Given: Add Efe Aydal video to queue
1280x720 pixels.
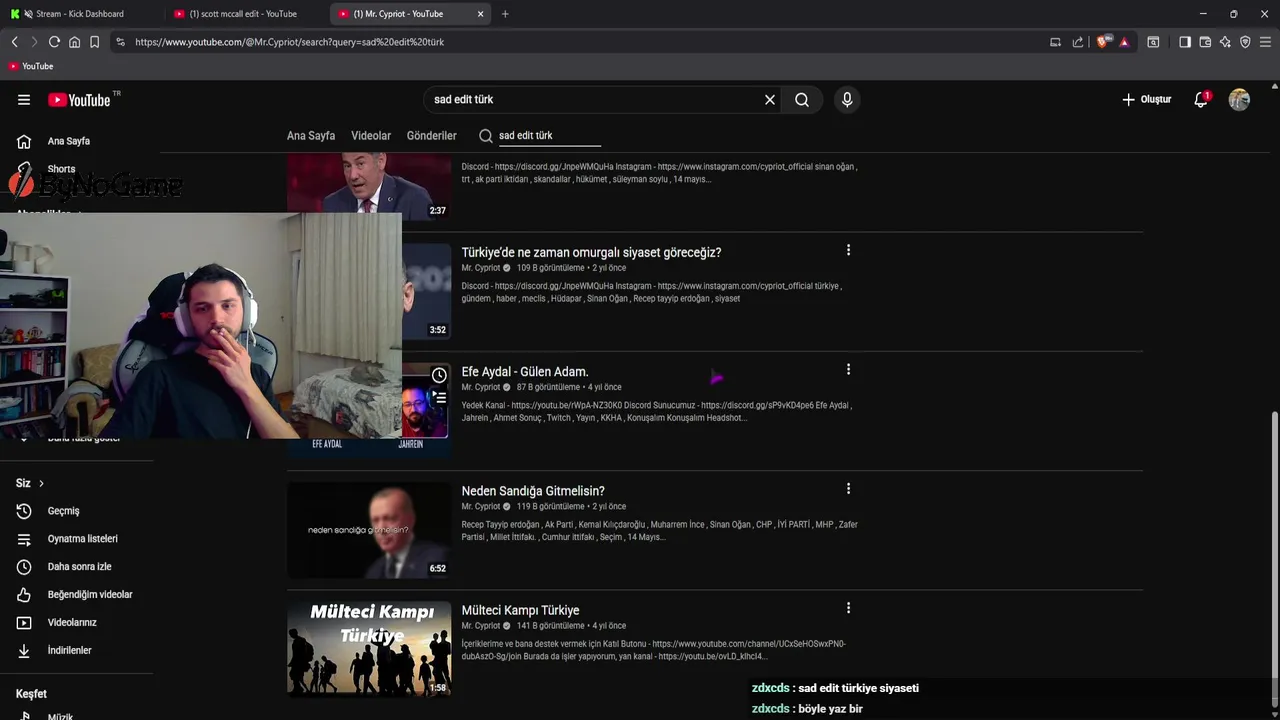Looking at the screenshot, I should pyautogui.click(x=439, y=398).
